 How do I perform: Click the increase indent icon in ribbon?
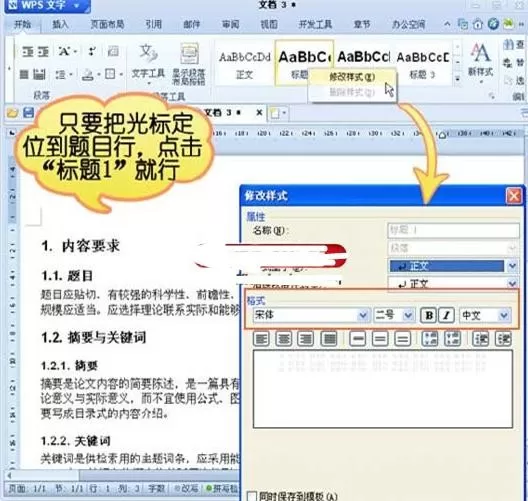(43, 52)
